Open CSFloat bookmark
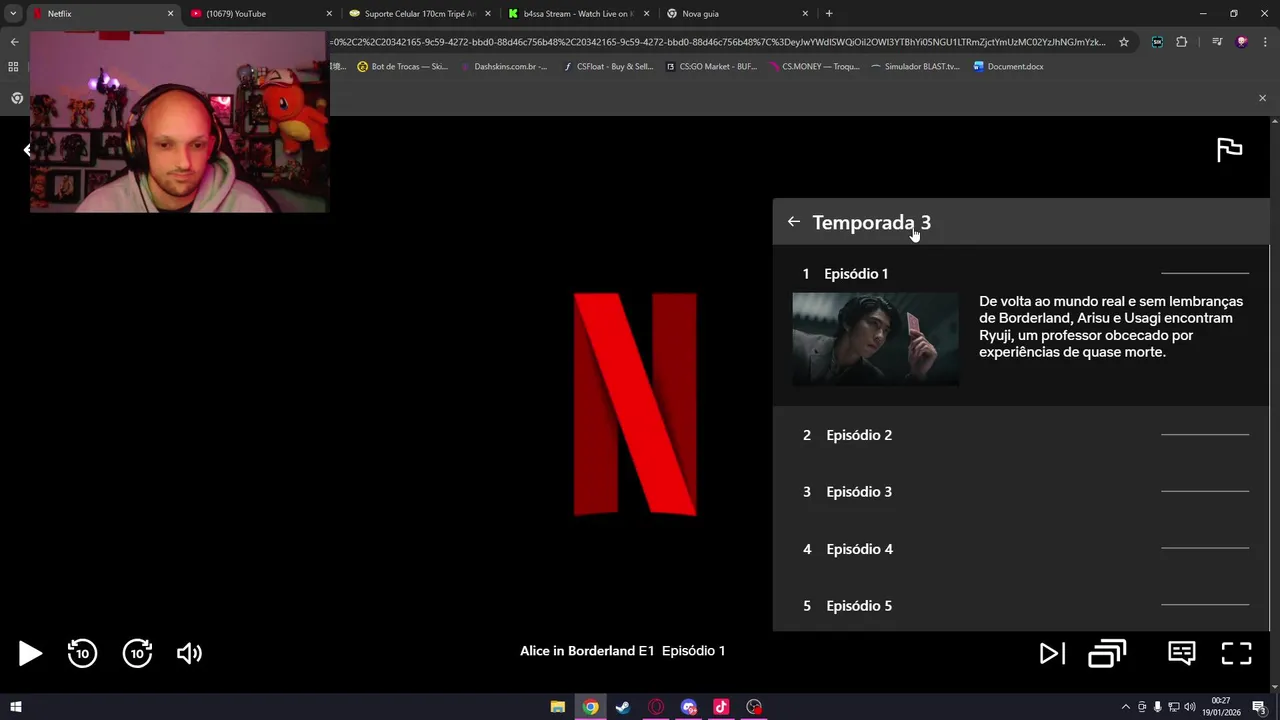The image size is (1280, 720). point(608,67)
